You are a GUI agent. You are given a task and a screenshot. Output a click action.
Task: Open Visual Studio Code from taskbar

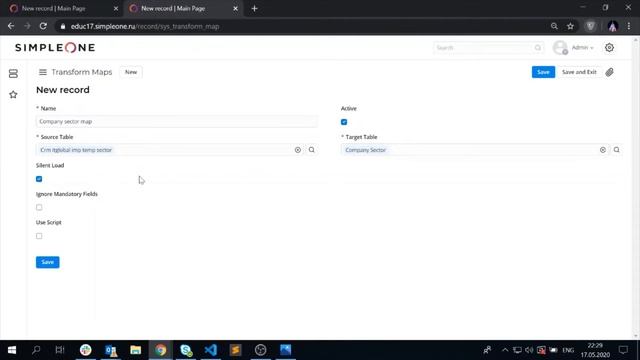click(x=211, y=350)
